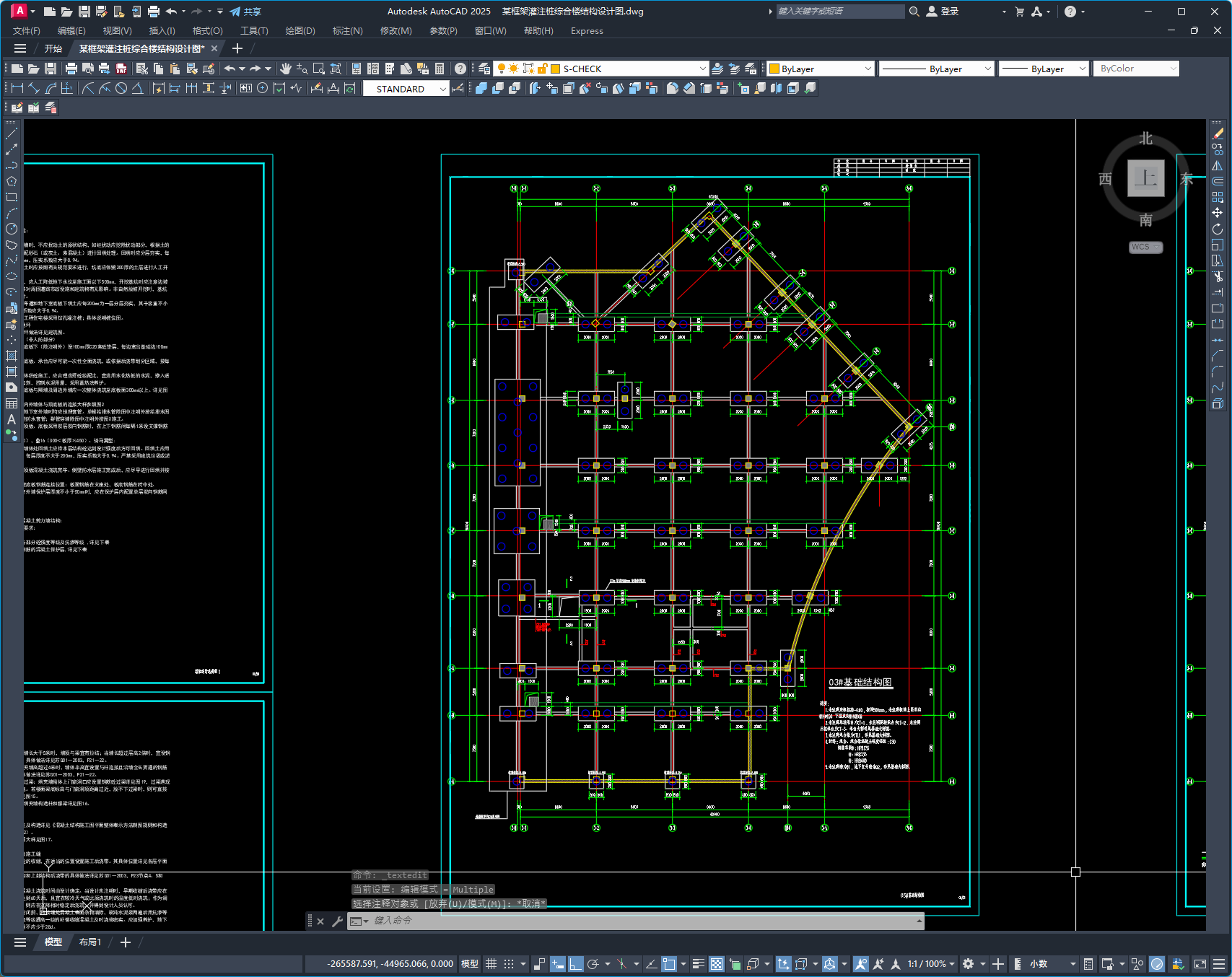Open the Express menu
1232x977 pixels.
click(x=587, y=31)
